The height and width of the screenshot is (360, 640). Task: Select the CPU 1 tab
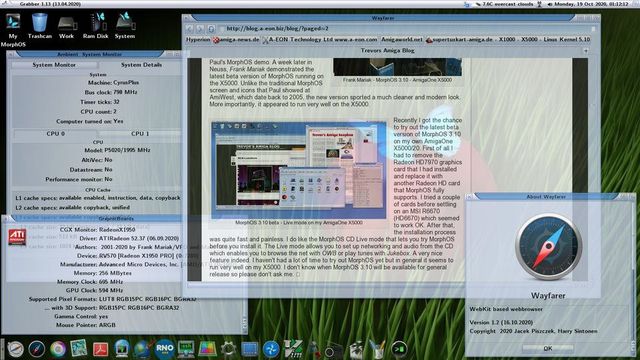click(140, 133)
